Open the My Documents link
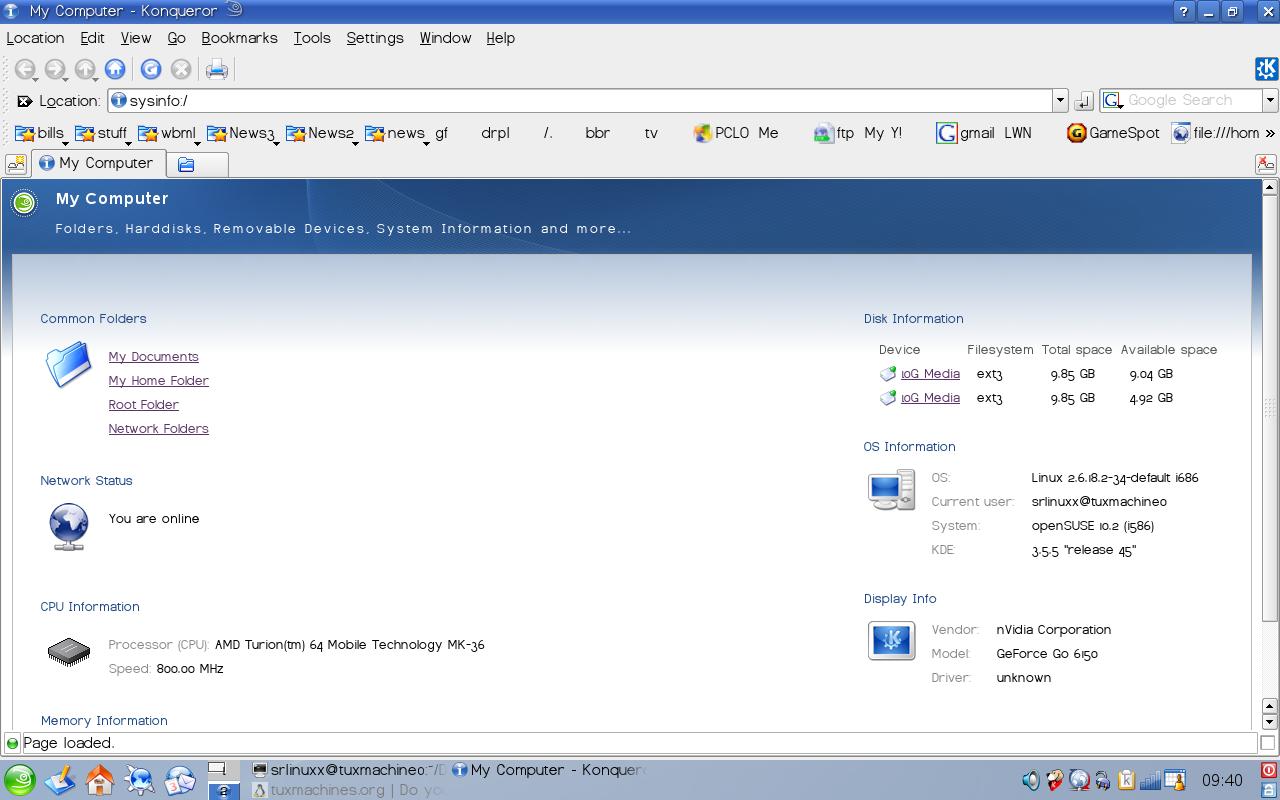Image resolution: width=1280 pixels, height=800 pixels. (153, 357)
